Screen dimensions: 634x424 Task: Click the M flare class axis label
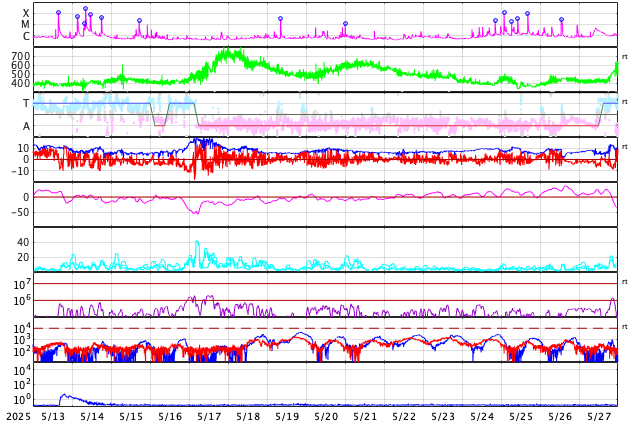26,25
